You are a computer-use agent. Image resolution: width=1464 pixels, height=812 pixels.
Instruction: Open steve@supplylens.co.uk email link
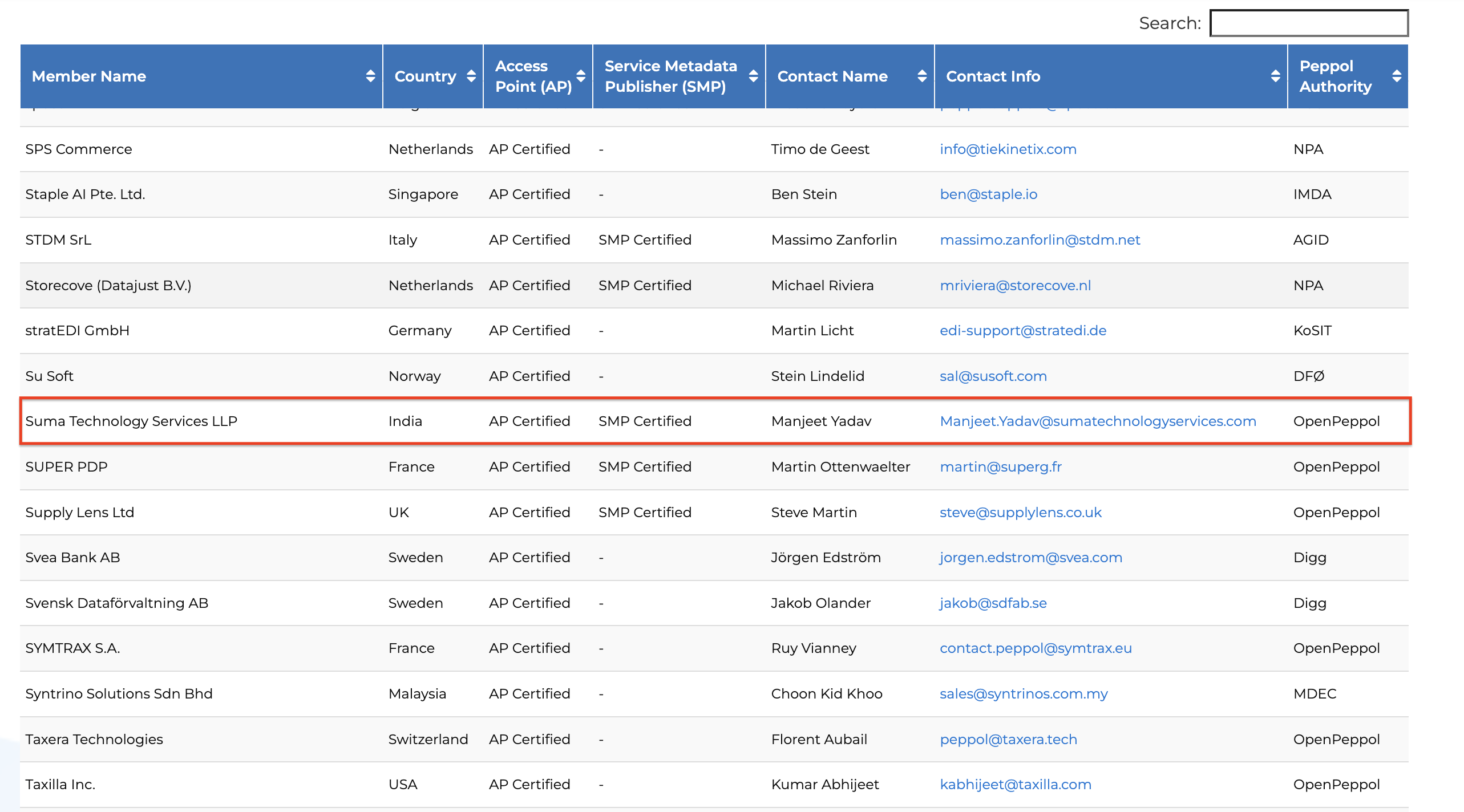1020,512
